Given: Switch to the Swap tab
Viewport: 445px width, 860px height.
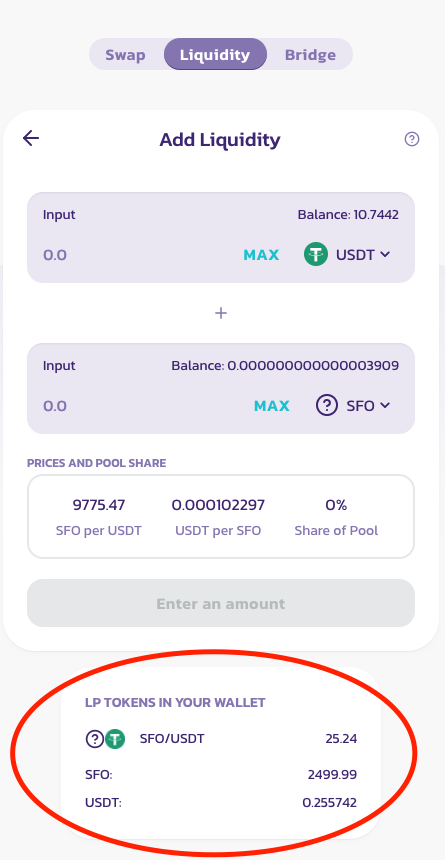Looking at the screenshot, I should point(126,55).
